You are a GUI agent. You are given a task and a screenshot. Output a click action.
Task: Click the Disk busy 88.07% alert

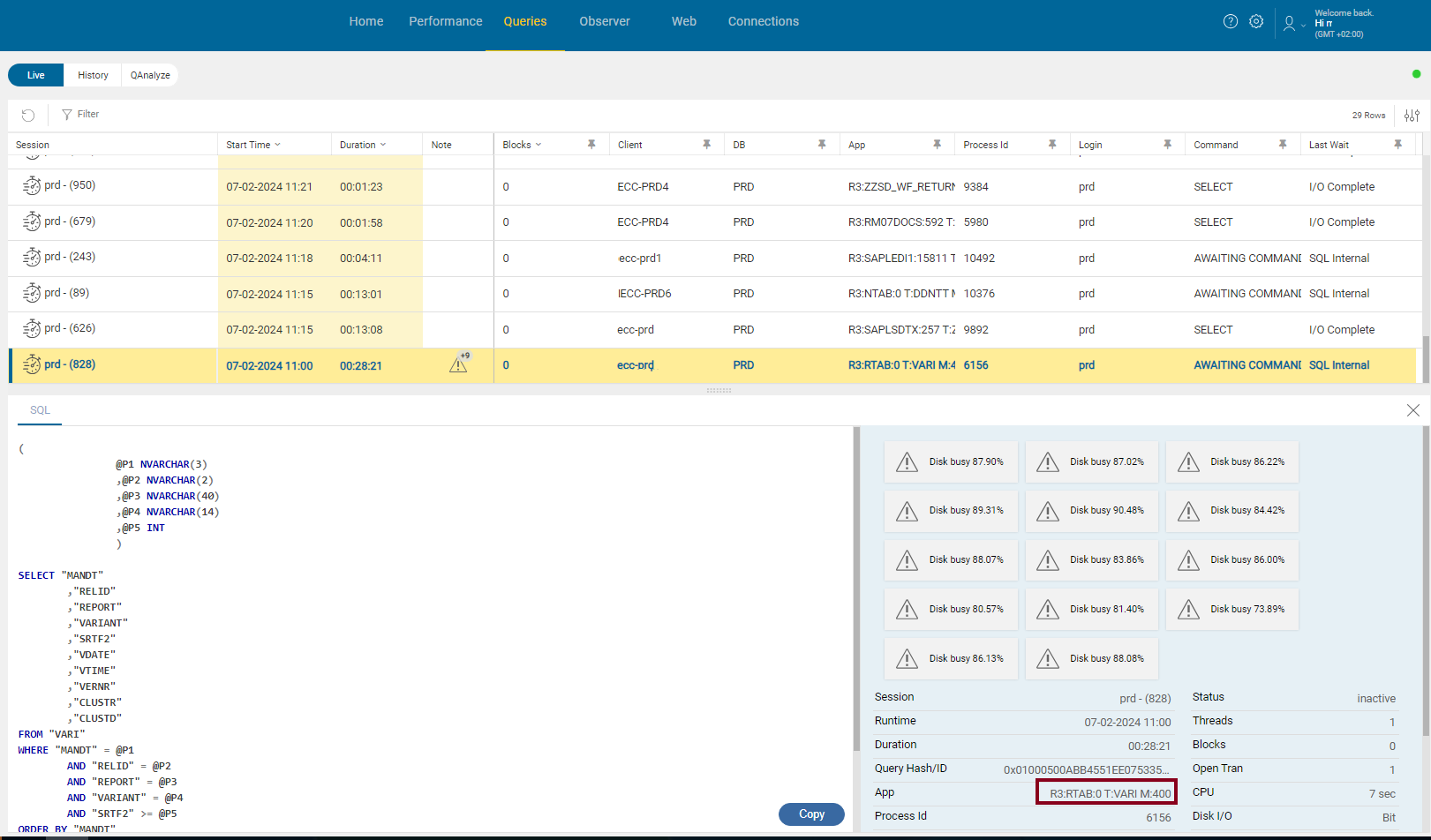pos(951,559)
